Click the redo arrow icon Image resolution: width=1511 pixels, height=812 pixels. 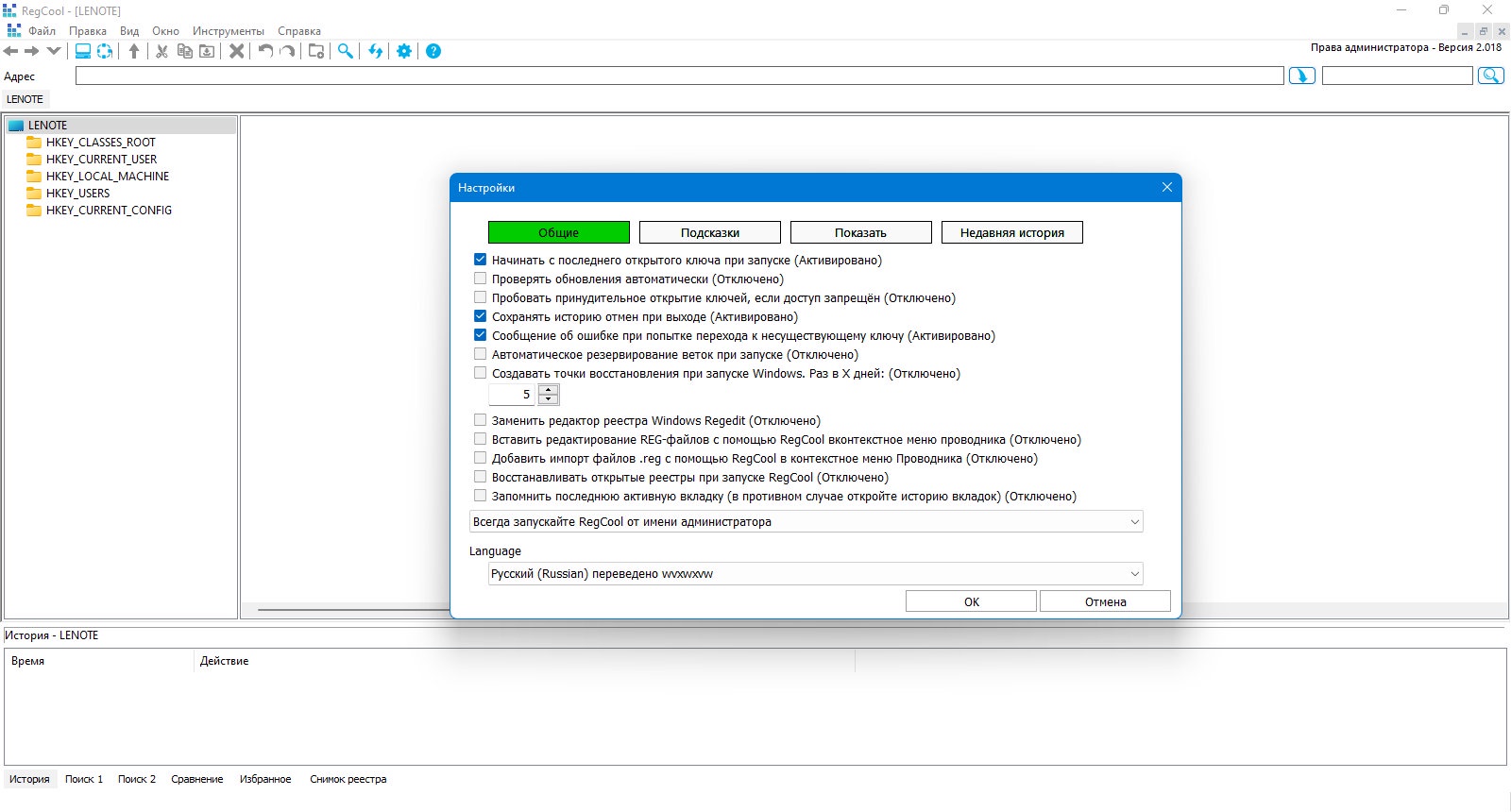287,51
